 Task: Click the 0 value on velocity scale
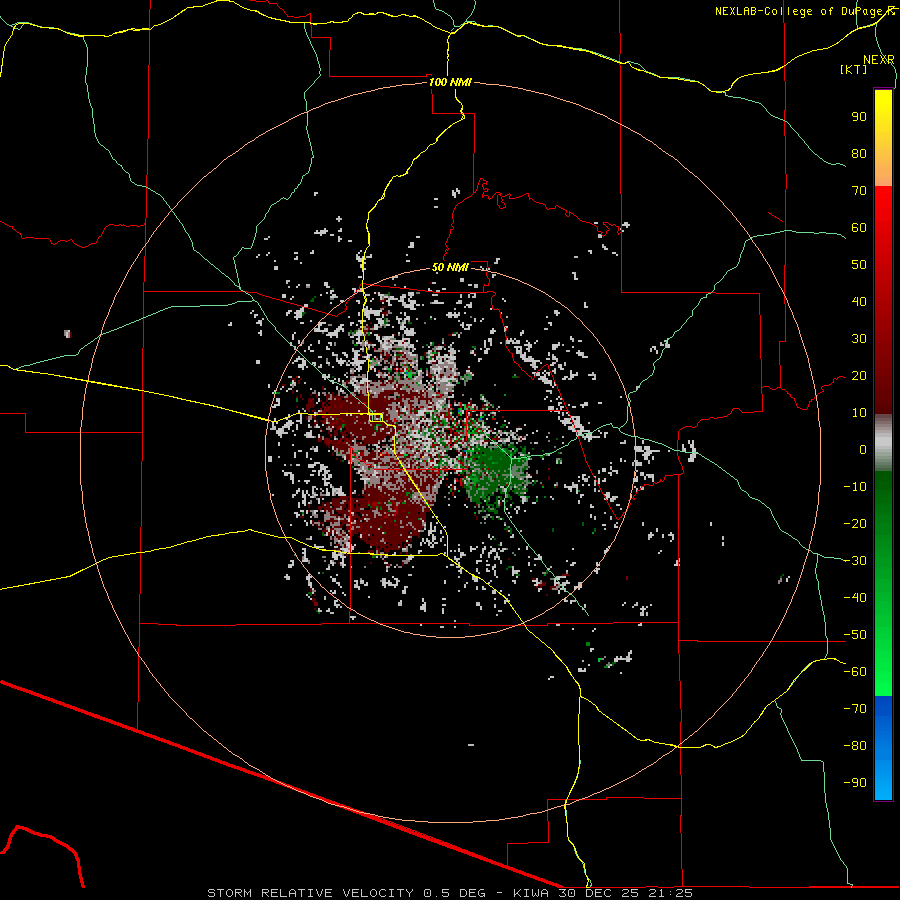pyautogui.click(x=863, y=450)
